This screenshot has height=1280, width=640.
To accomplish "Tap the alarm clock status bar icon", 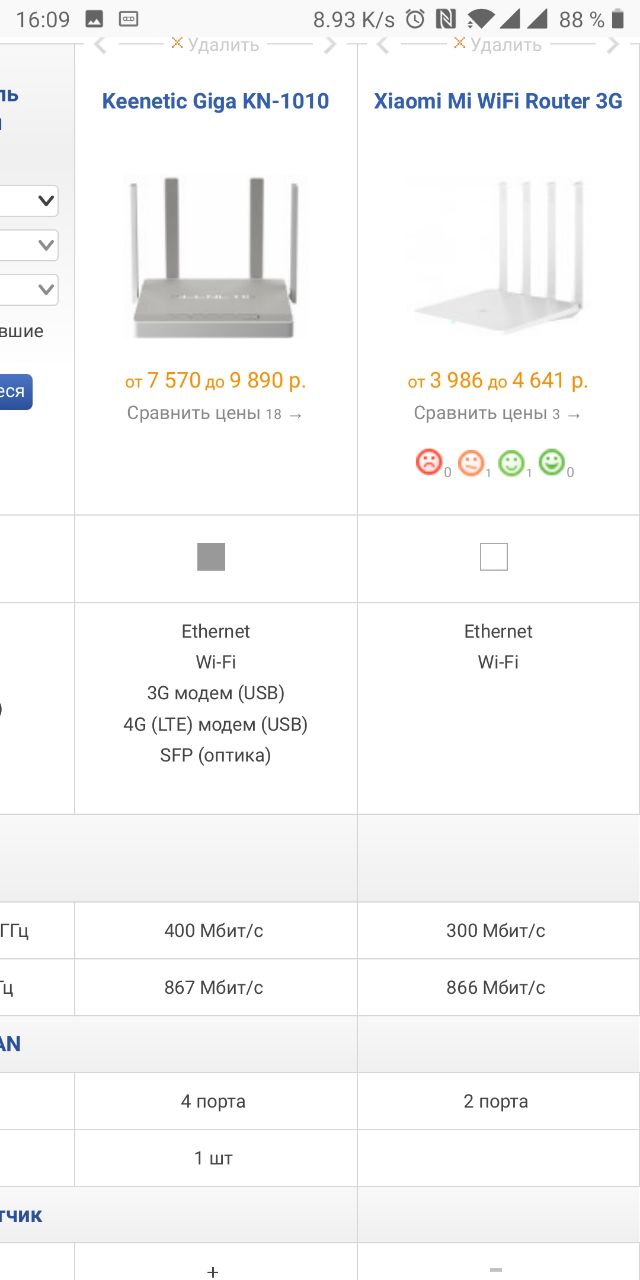I will [x=415, y=19].
